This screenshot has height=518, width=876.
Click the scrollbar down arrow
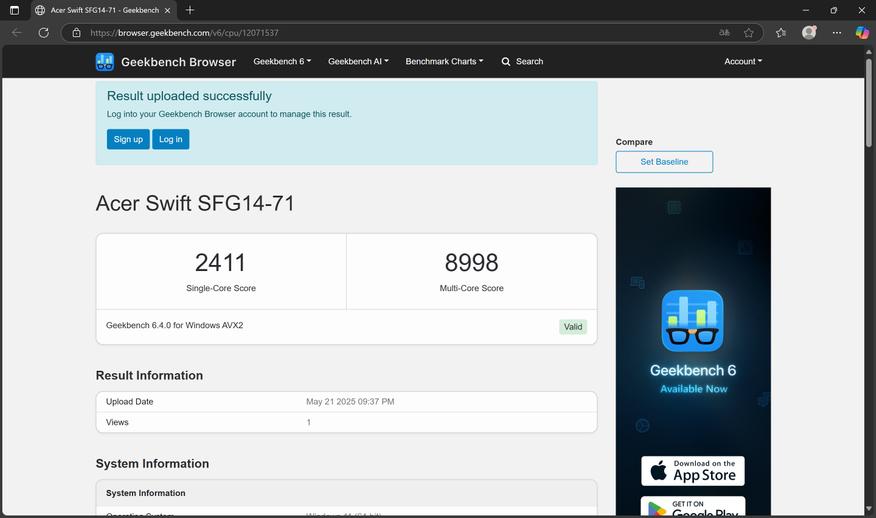coord(869,509)
